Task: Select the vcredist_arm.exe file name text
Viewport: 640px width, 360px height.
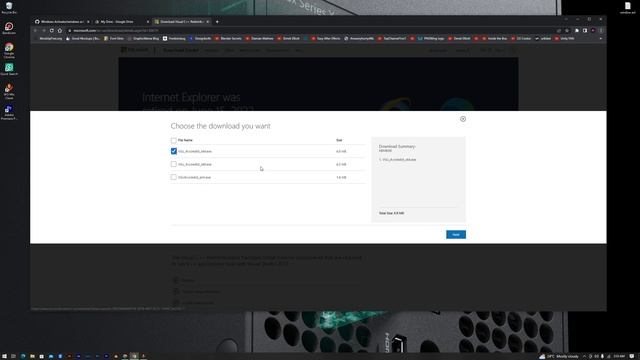Action: (x=194, y=178)
